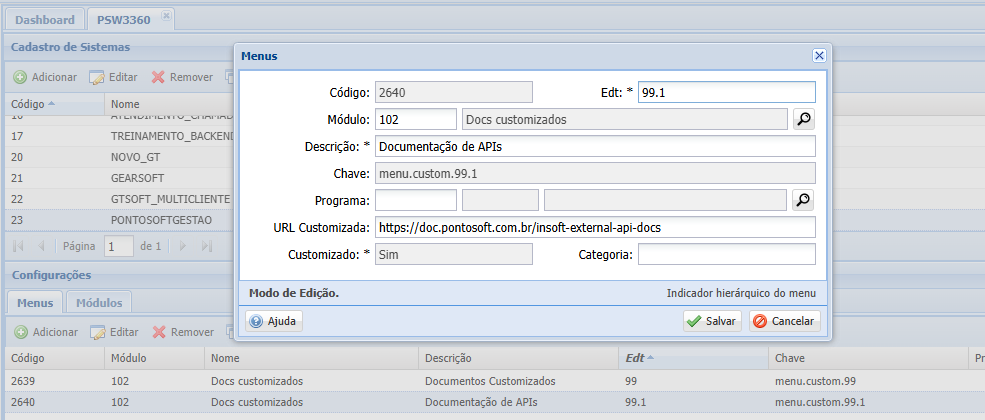Sort menus grid by Descrição column
This screenshot has height=420, width=985.
pyautogui.click(x=518, y=358)
